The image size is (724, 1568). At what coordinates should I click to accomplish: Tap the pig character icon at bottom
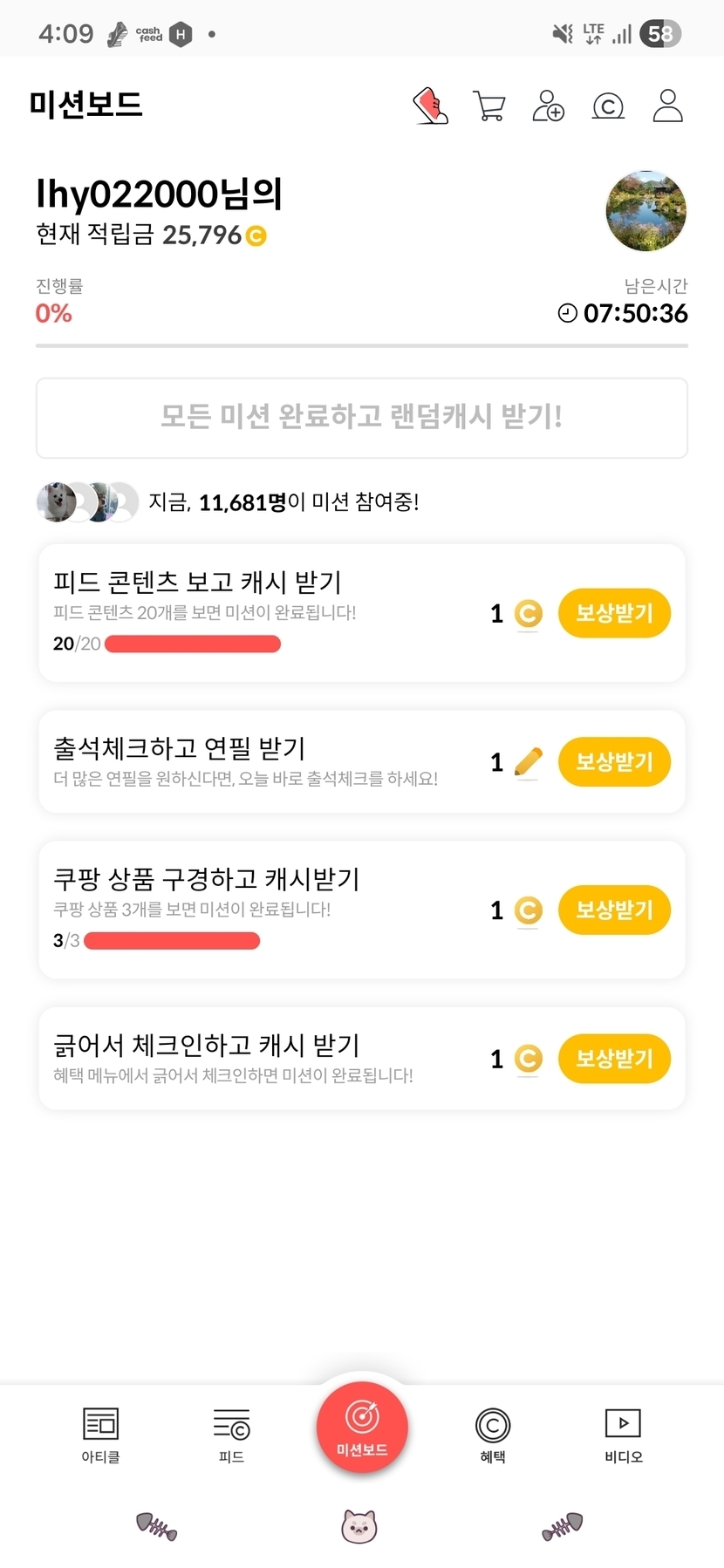(359, 1525)
